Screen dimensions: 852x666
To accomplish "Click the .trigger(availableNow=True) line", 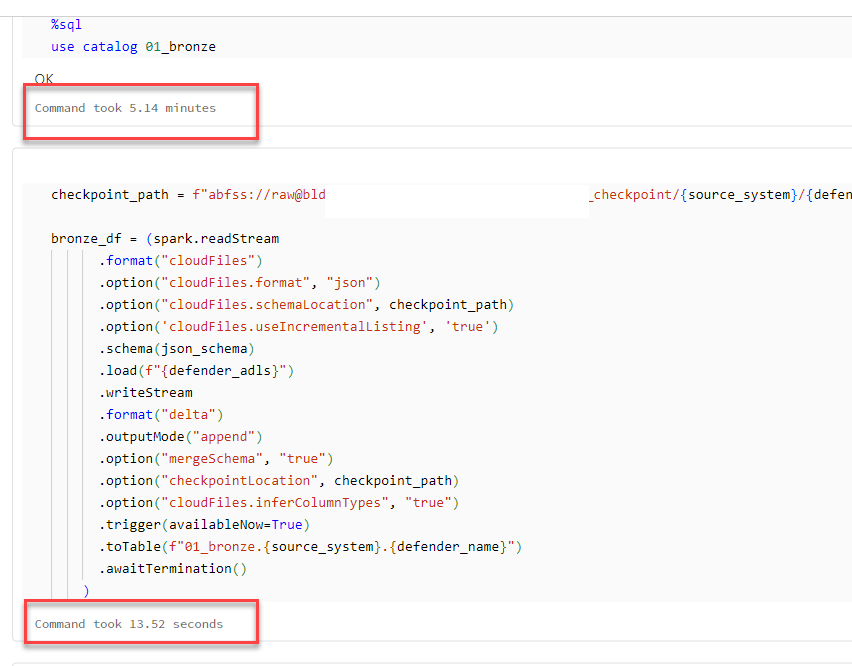I will point(195,524).
